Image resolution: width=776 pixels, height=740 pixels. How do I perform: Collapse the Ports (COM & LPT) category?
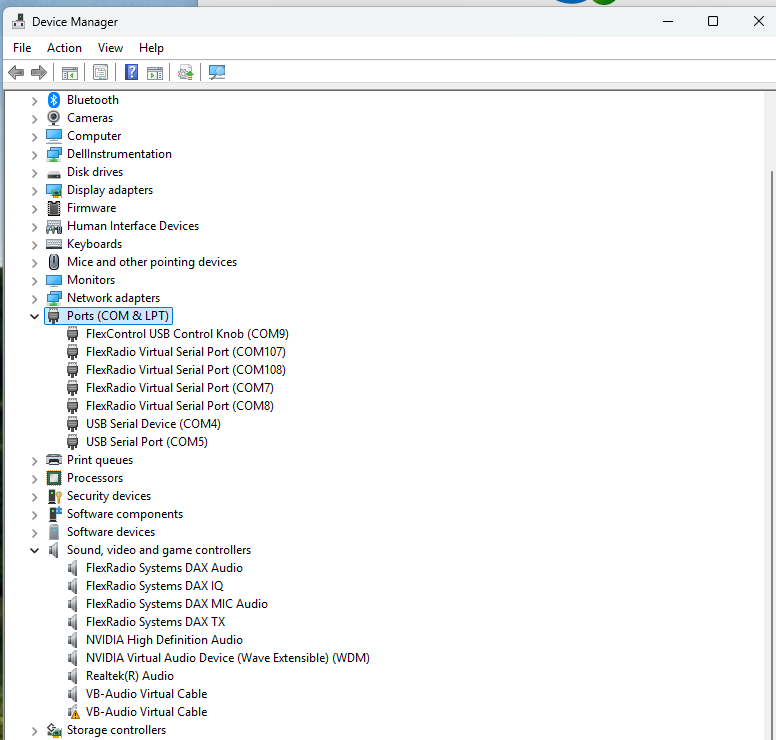pos(34,316)
